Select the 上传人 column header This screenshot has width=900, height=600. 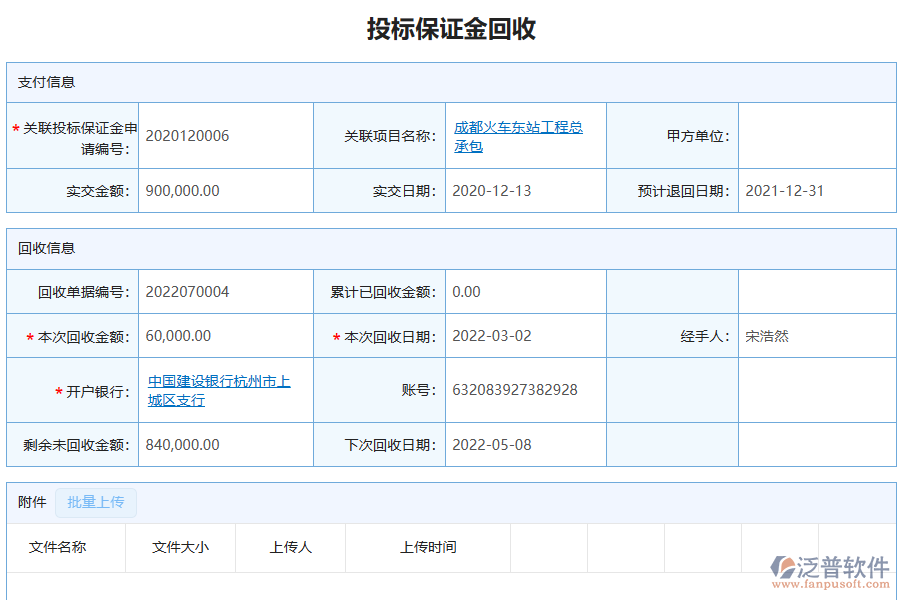pos(290,547)
